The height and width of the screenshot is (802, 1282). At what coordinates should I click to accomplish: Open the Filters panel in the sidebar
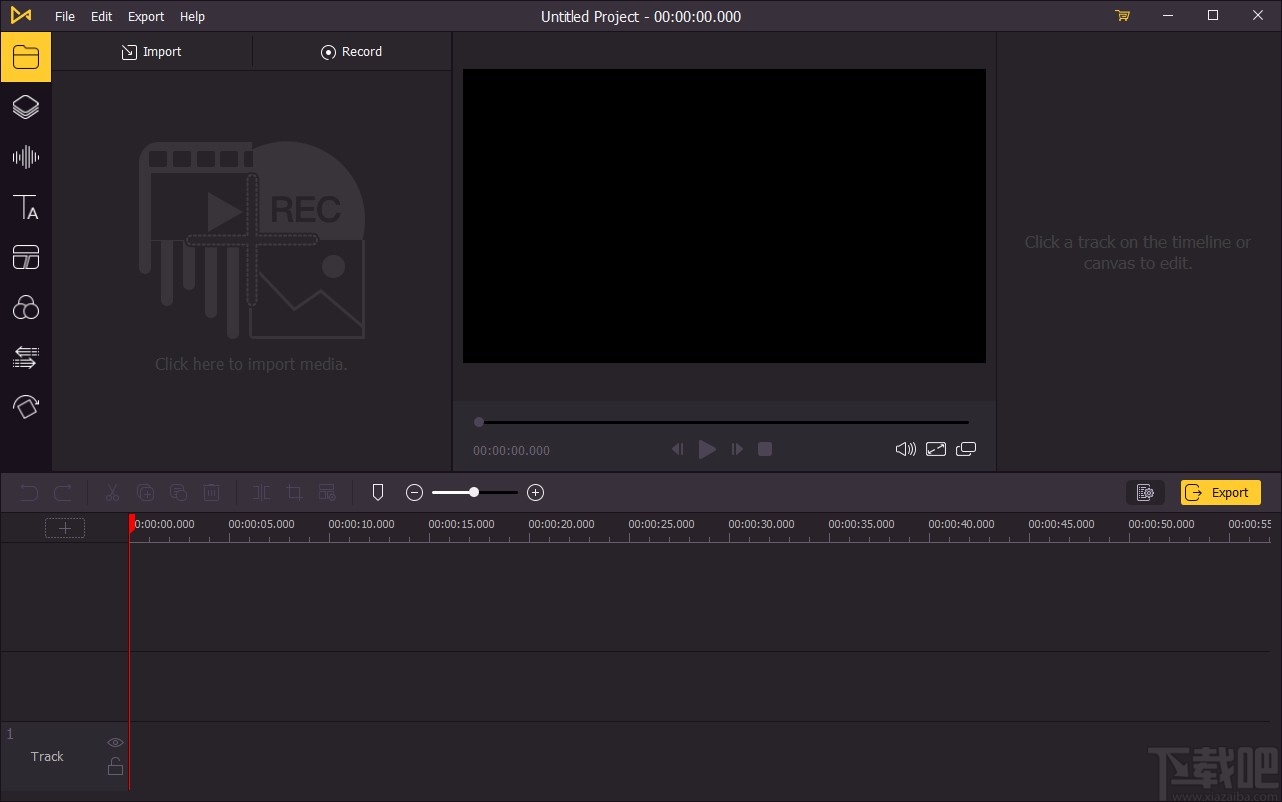point(26,307)
